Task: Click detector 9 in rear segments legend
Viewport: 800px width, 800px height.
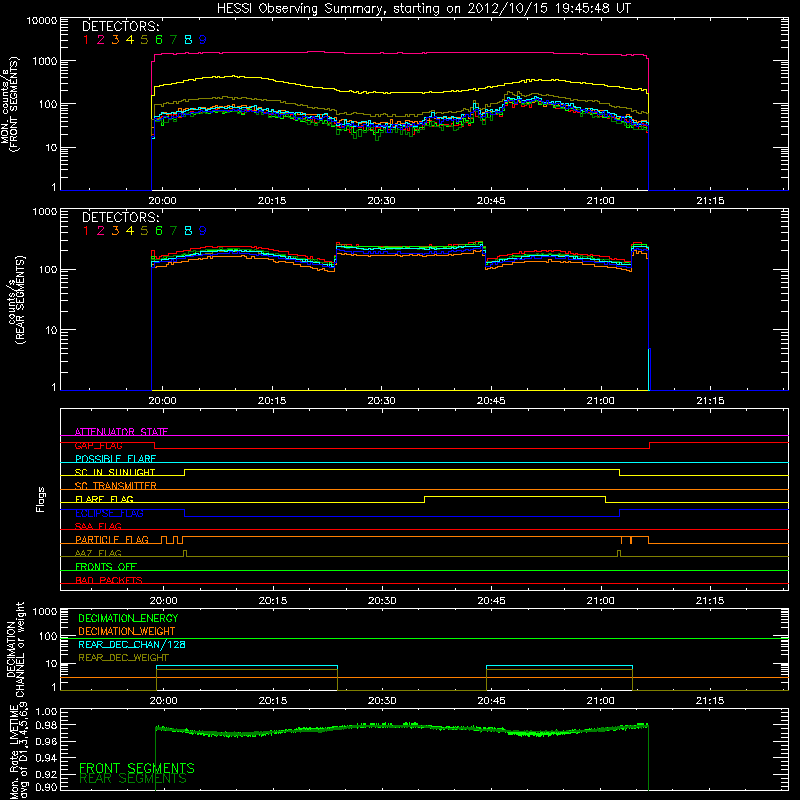Action: coord(203,231)
